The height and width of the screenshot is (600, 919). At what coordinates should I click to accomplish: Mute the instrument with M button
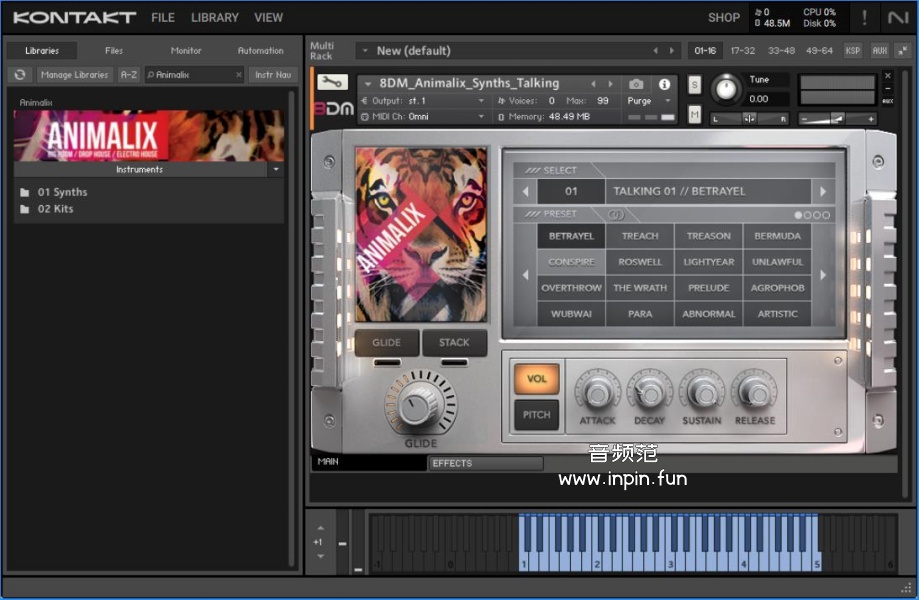(x=694, y=115)
